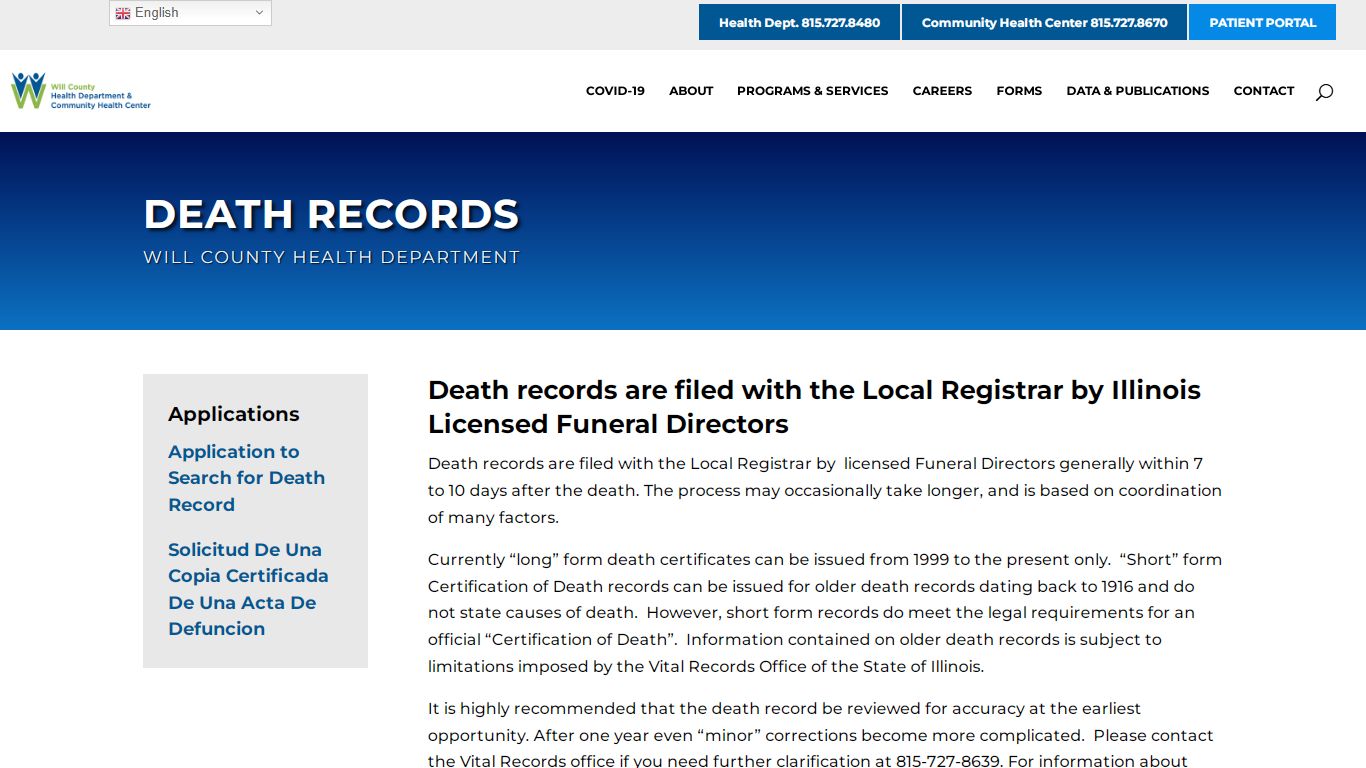Open the Contact menu item
Viewport: 1366px width, 768px height.
click(x=1264, y=91)
